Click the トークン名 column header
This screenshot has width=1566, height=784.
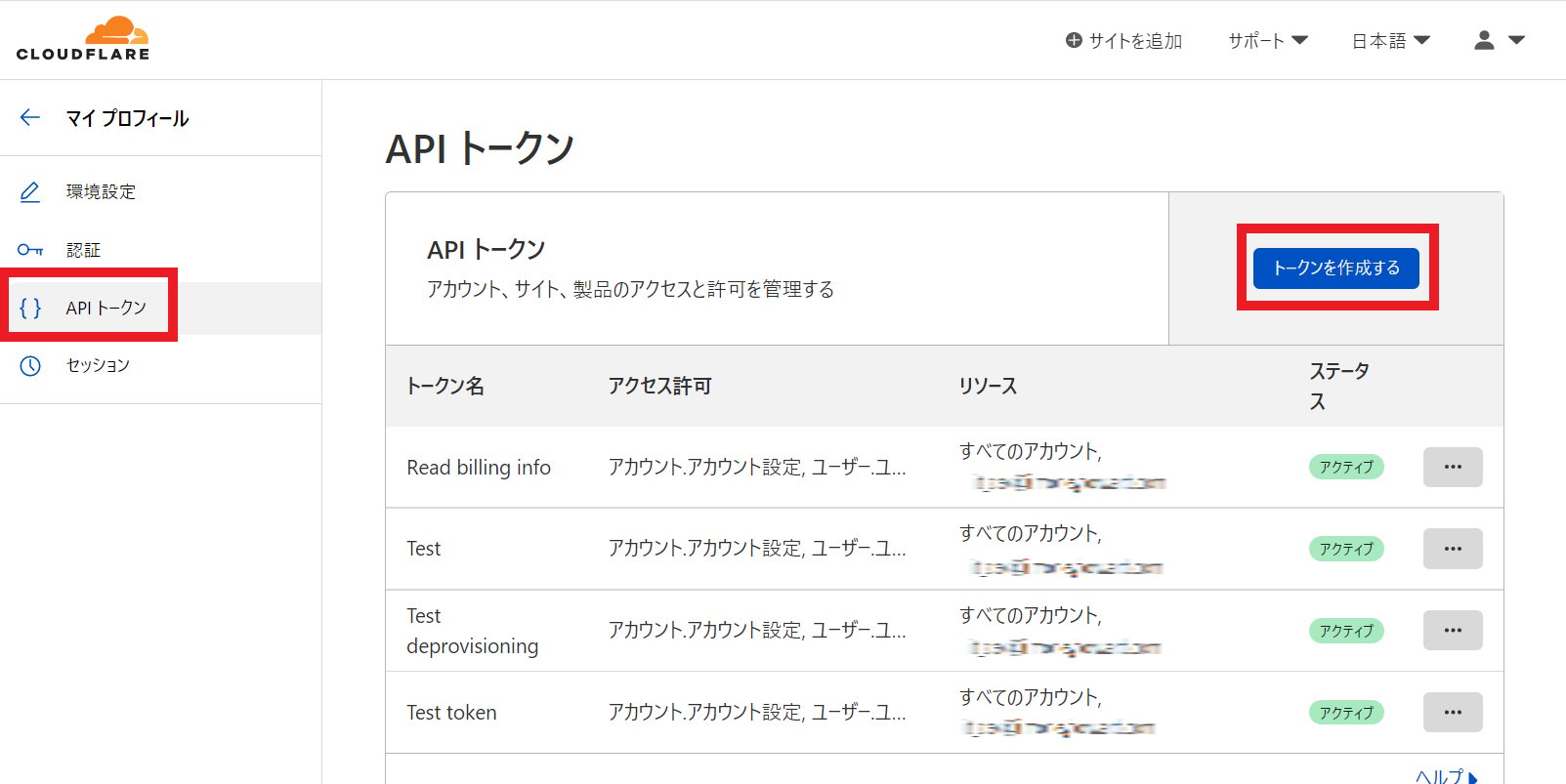(445, 386)
